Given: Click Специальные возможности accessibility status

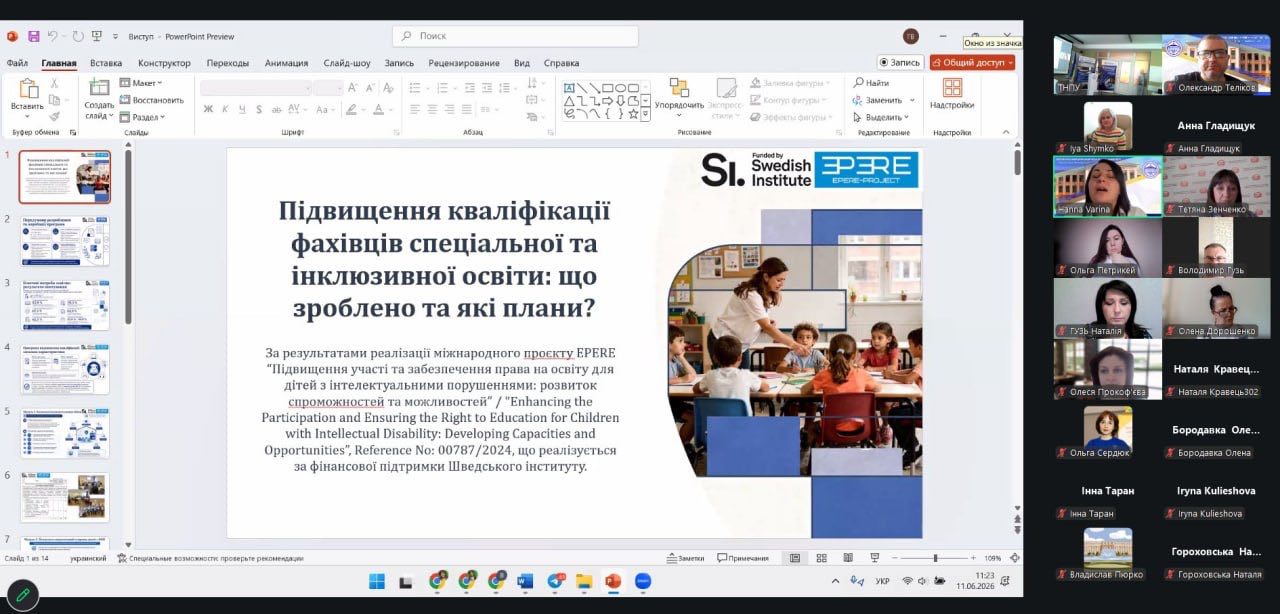Looking at the screenshot, I should [210, 558].
